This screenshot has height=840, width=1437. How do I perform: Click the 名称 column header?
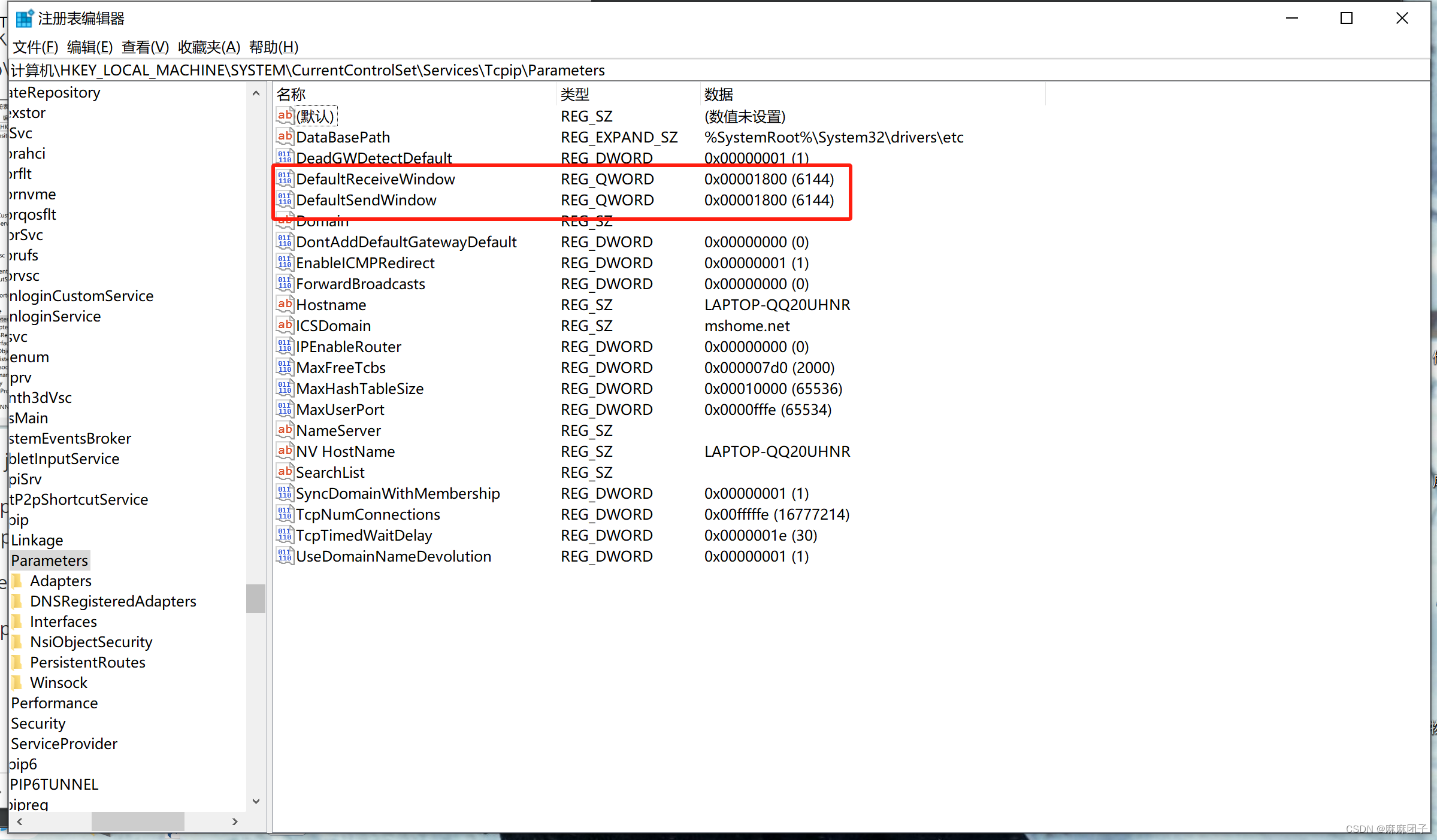click(x=290, y=94)
